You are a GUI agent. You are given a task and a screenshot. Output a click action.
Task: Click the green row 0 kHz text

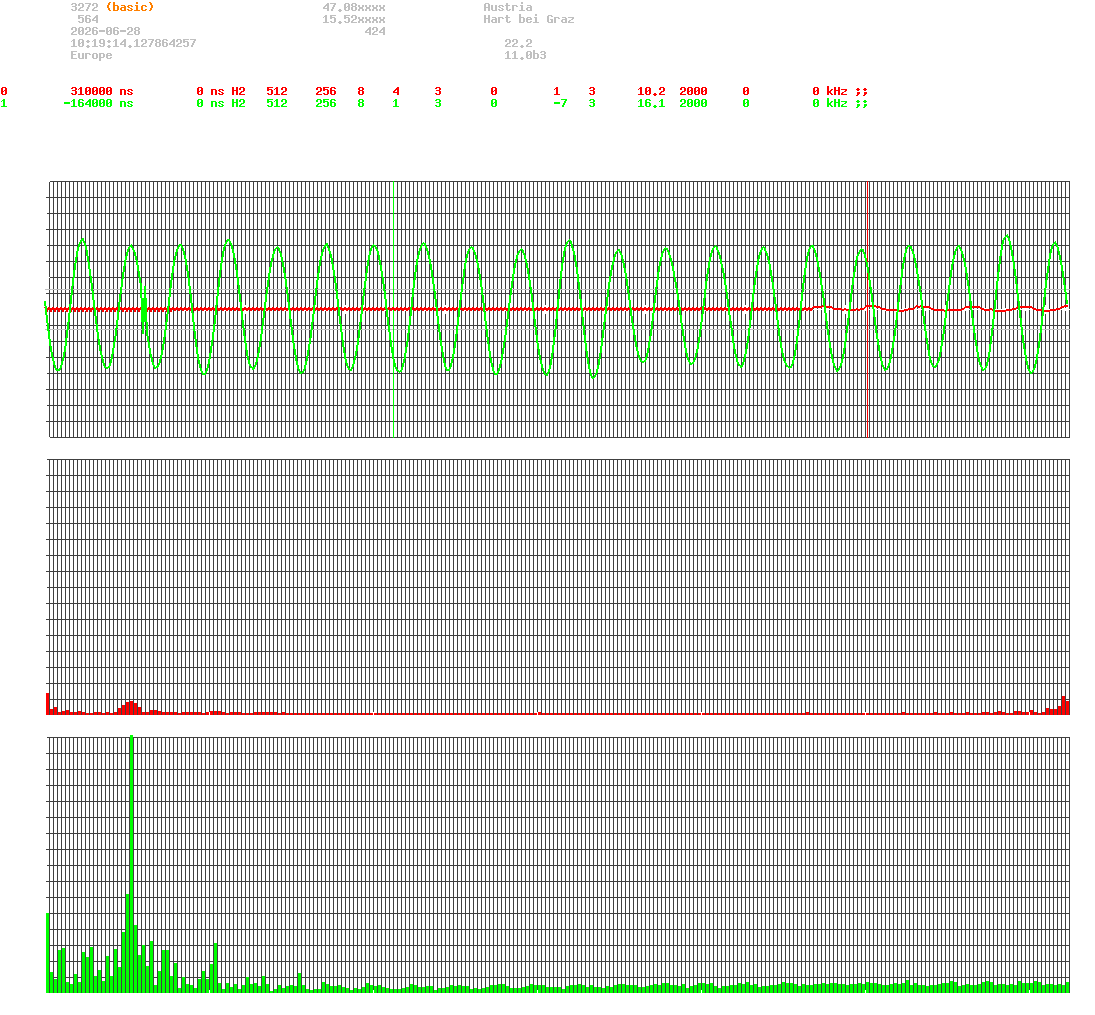pos(830,103)
